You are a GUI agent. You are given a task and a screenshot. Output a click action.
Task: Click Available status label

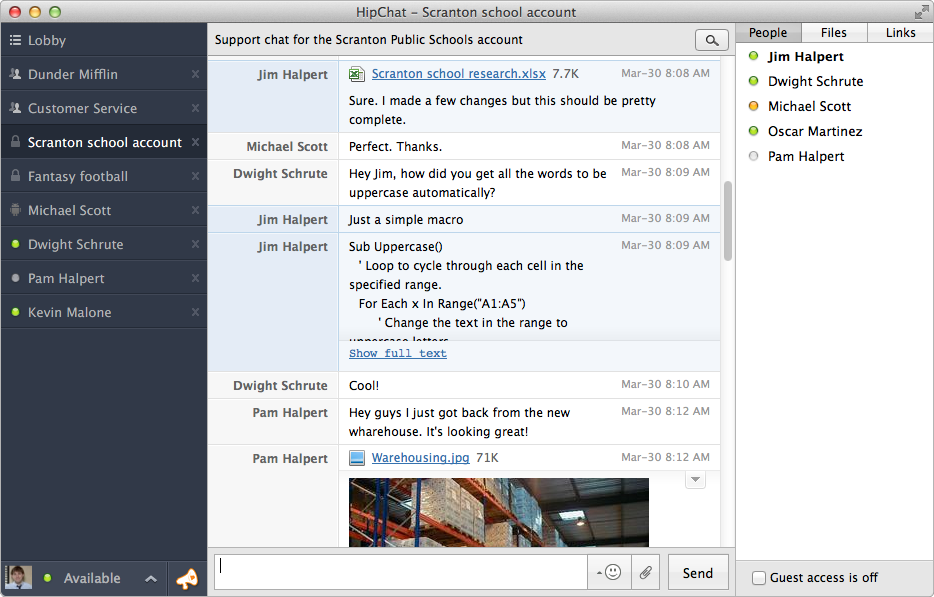92,578
